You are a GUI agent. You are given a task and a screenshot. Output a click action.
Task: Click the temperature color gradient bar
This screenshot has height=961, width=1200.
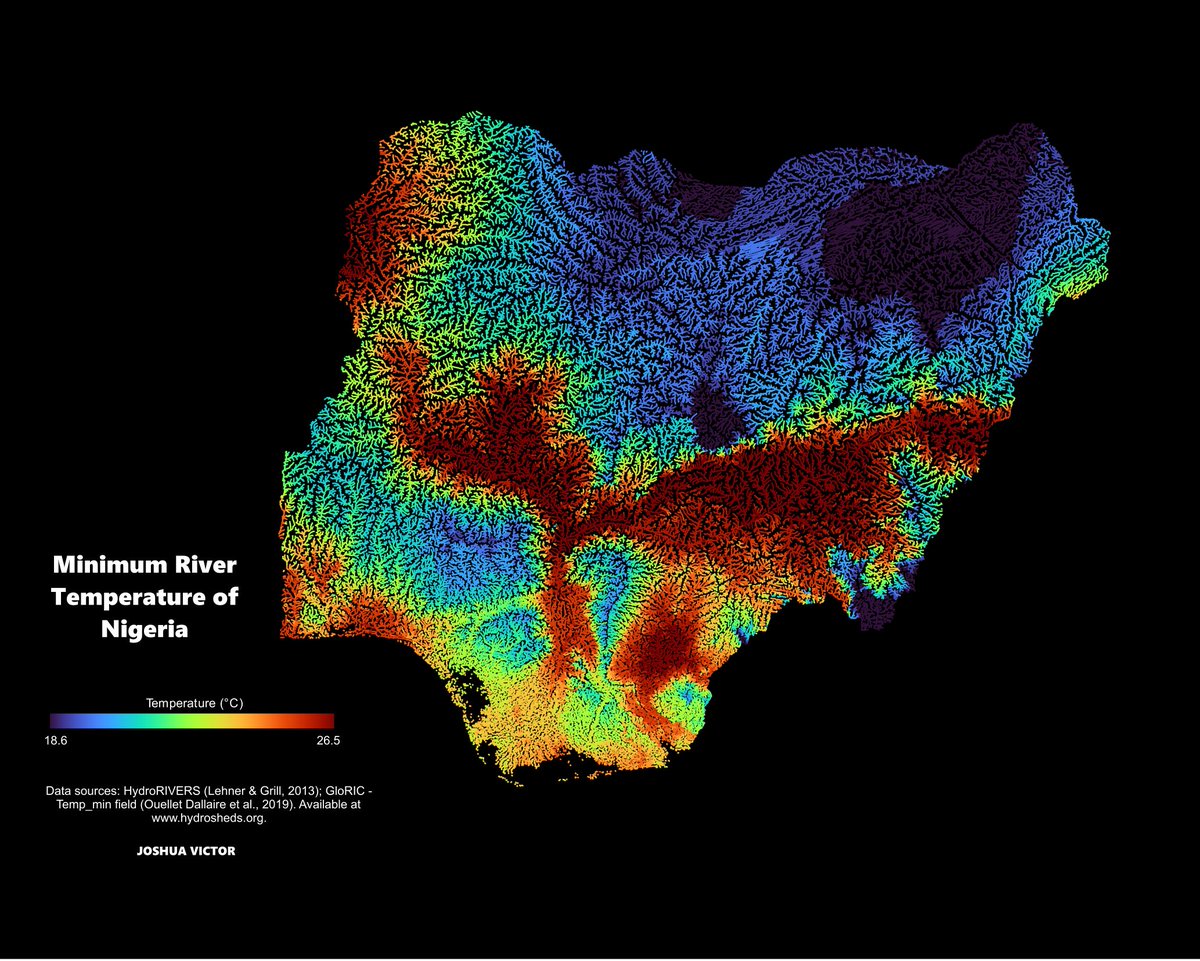tap(192, 720)
